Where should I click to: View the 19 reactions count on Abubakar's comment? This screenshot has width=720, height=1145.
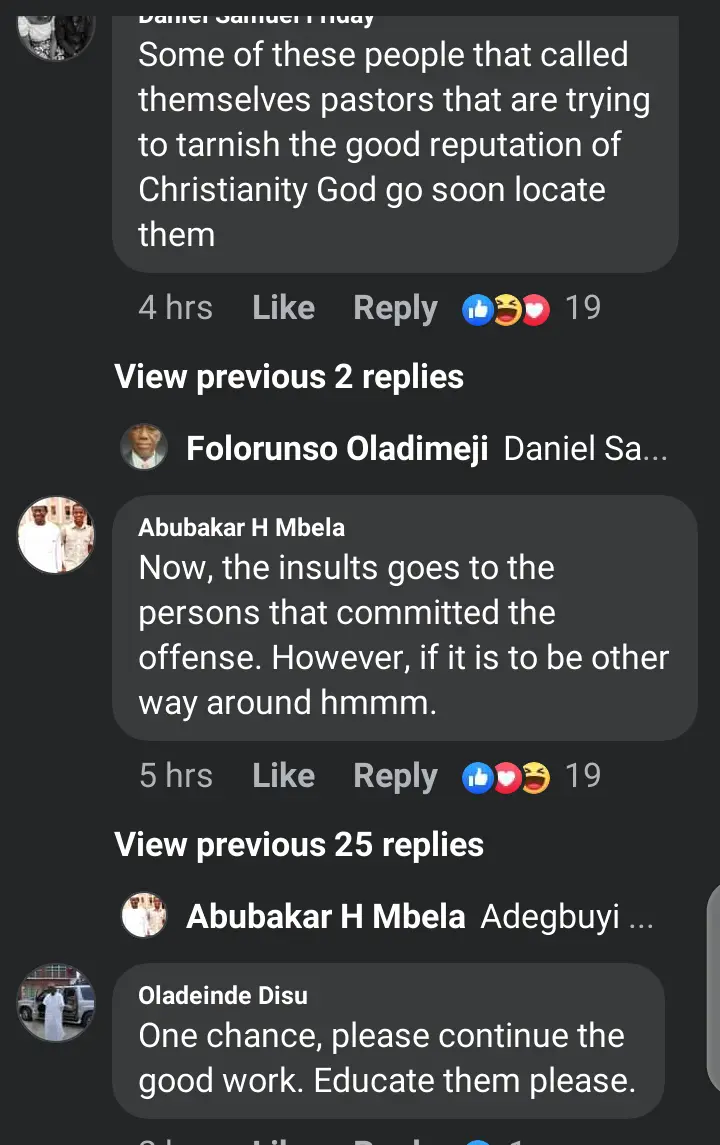(x=583, y=776)
